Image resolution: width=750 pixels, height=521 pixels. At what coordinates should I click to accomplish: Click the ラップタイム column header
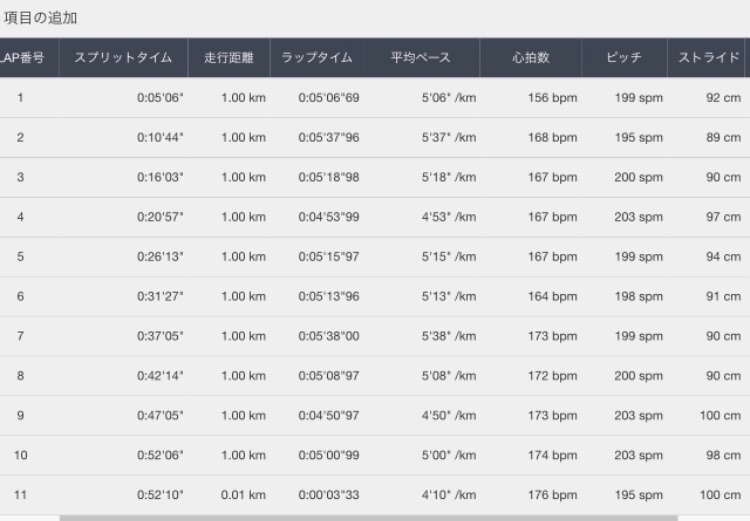click(317, 57)
